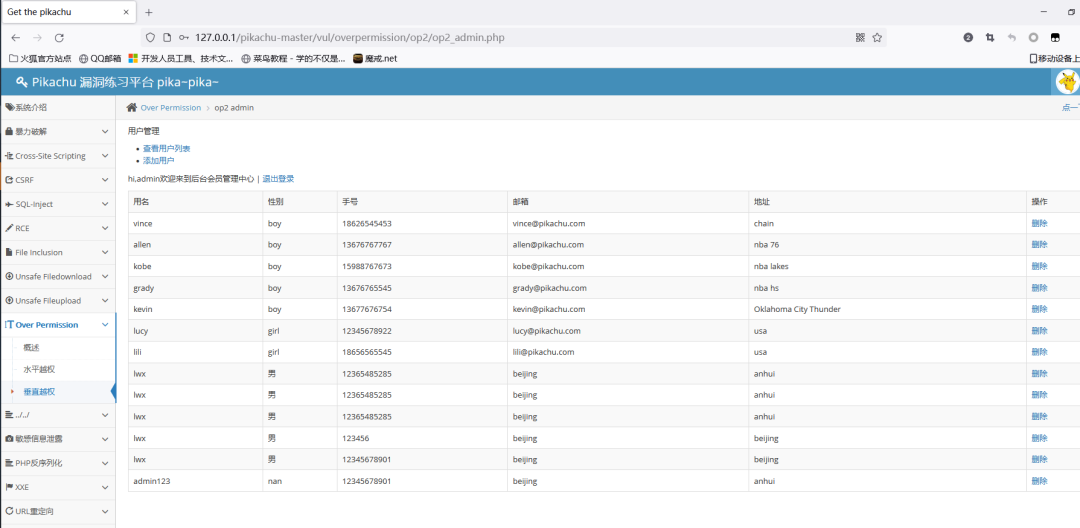The image size is (1080, 528).
Task: Click the crop screenshot toolbar icon
Action: click(990, 38)
